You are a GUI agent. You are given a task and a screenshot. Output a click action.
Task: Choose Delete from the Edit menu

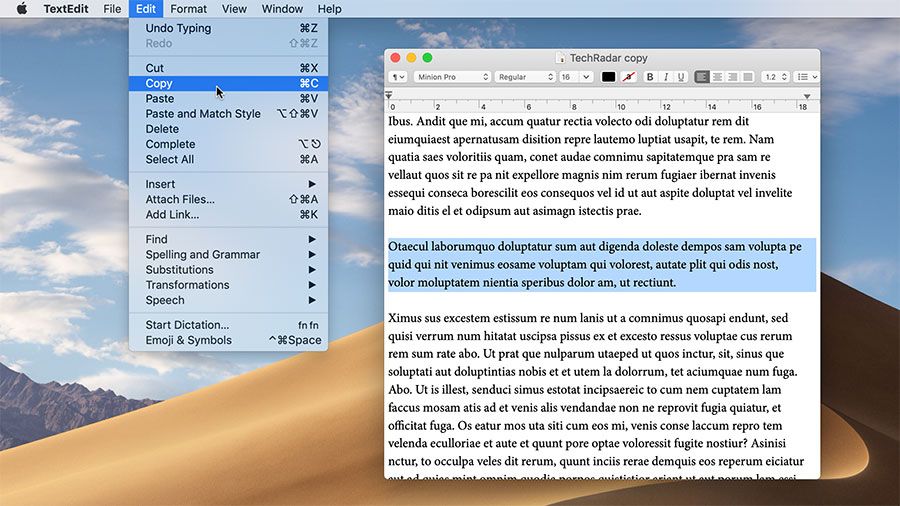point(228,129)
